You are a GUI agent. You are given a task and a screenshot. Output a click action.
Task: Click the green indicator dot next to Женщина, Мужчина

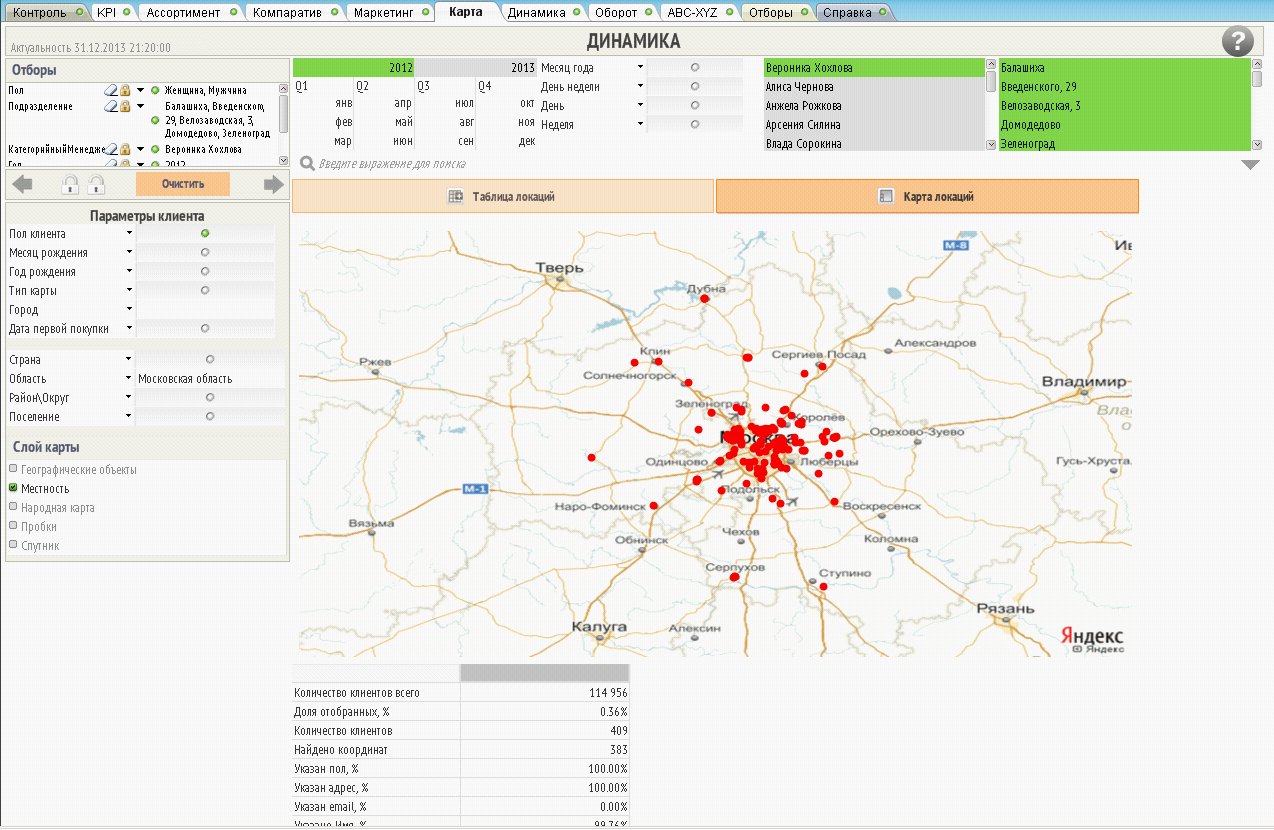156,90
